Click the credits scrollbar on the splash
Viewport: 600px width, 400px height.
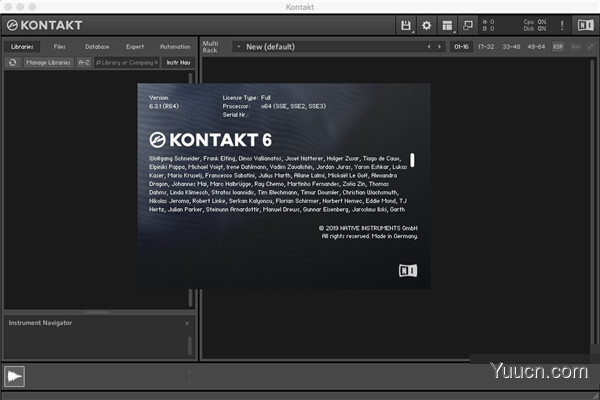pos(412,160)
